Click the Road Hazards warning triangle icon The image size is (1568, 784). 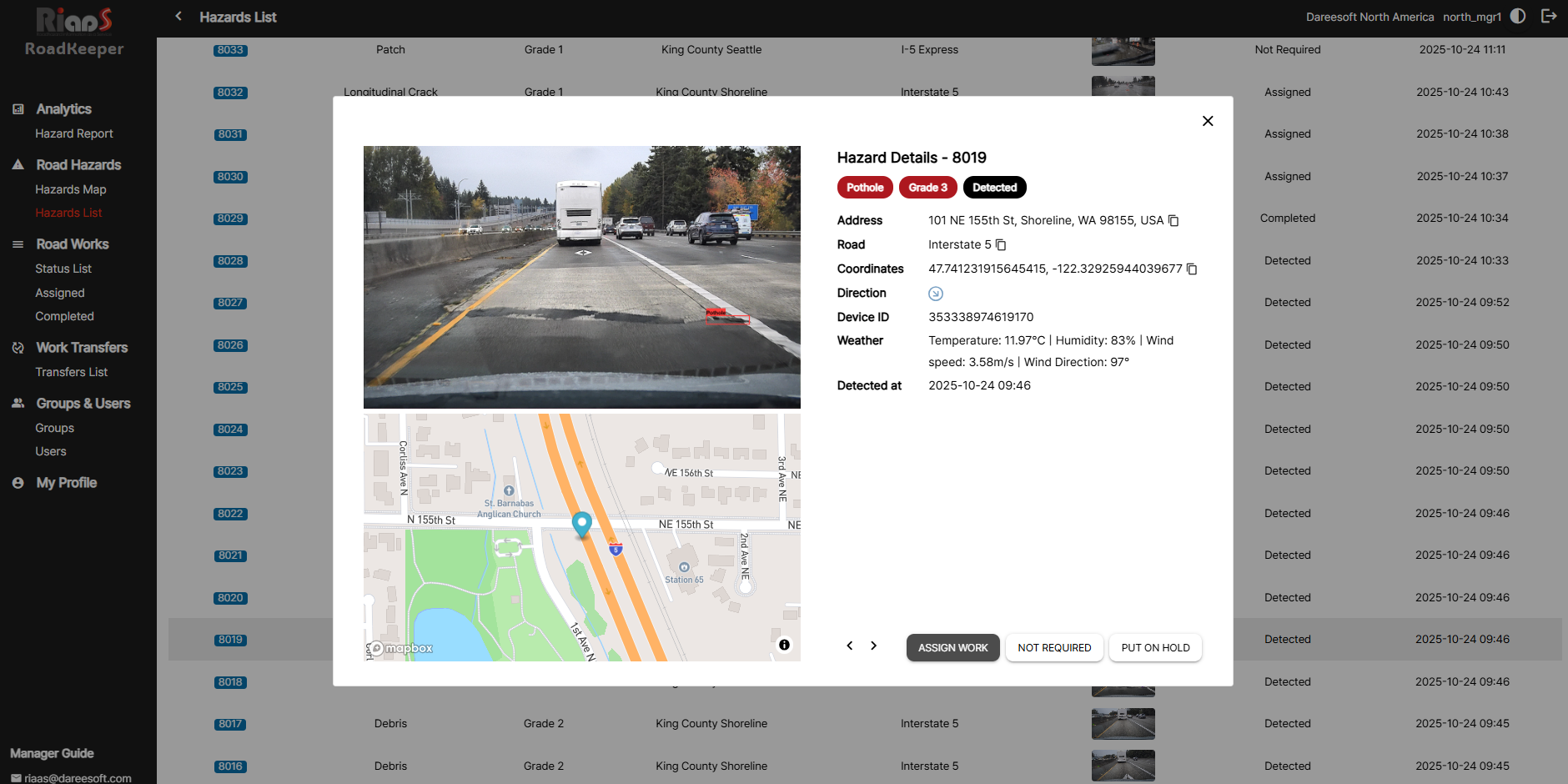(x=18, y=164)
